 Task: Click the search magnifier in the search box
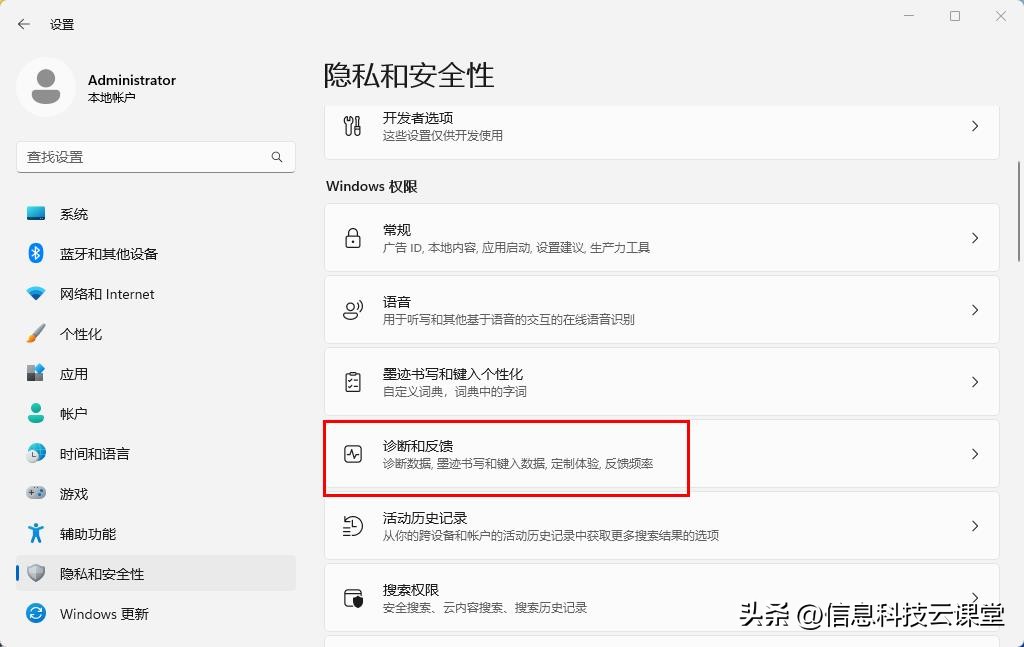(x=277, y=157)
